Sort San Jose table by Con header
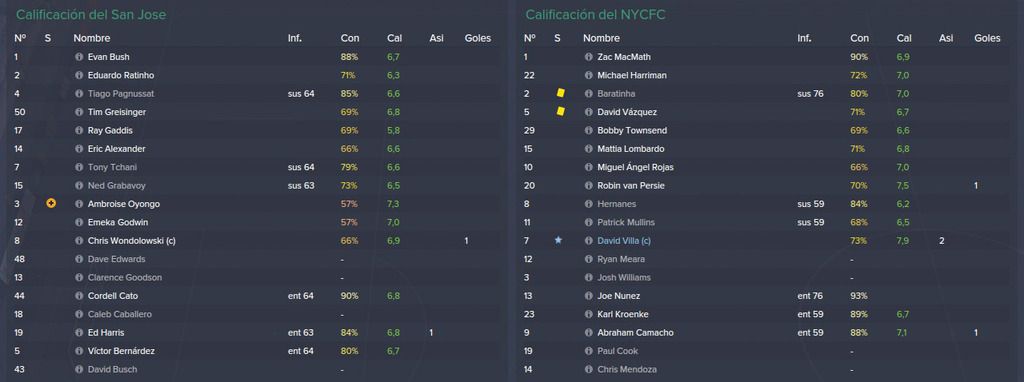 click(349, 39)
